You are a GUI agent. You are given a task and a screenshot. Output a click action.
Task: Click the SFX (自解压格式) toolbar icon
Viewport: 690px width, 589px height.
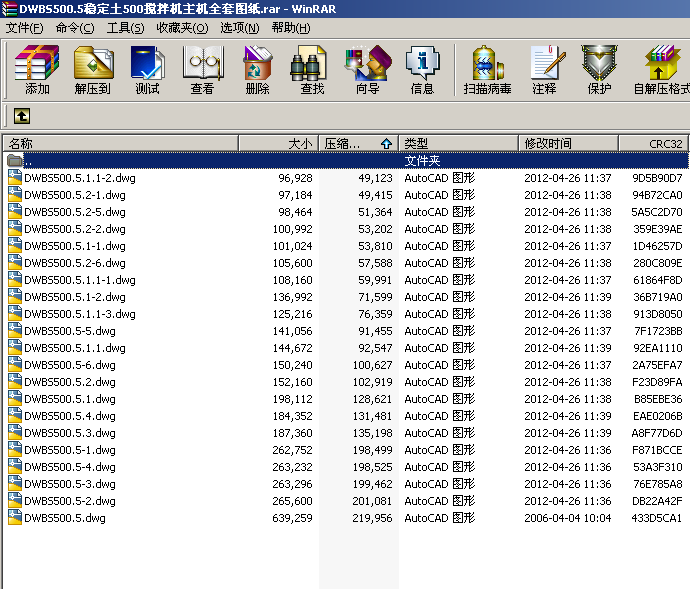[x=661, y=70]
